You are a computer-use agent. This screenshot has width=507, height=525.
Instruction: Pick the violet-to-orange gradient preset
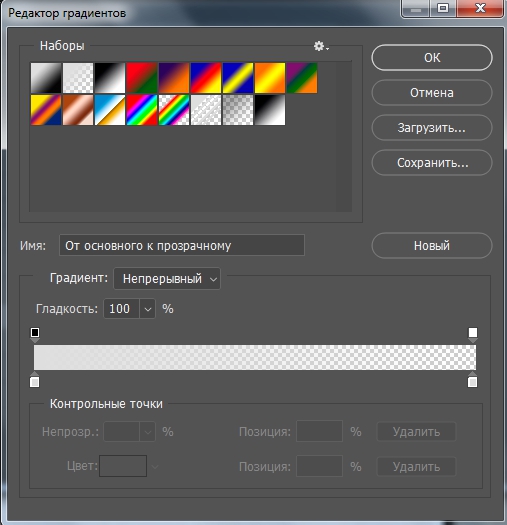174,78
